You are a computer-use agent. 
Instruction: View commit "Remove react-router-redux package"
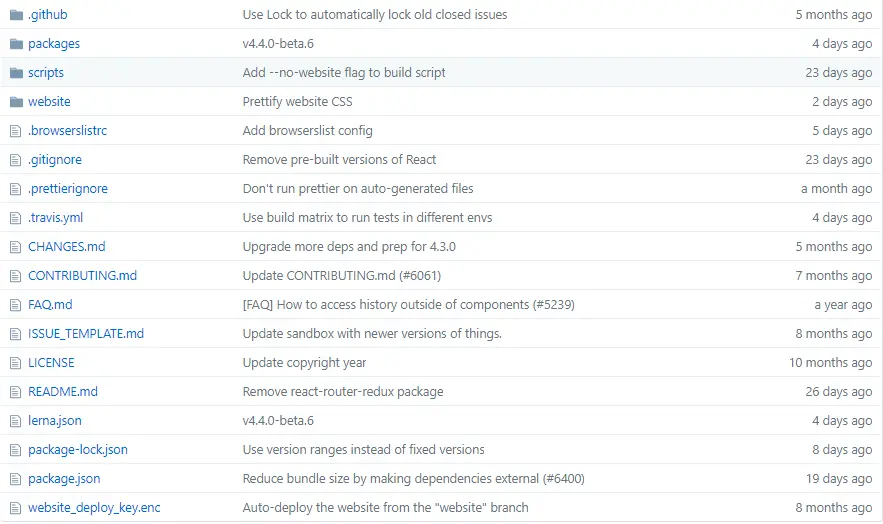pos(342,392)
